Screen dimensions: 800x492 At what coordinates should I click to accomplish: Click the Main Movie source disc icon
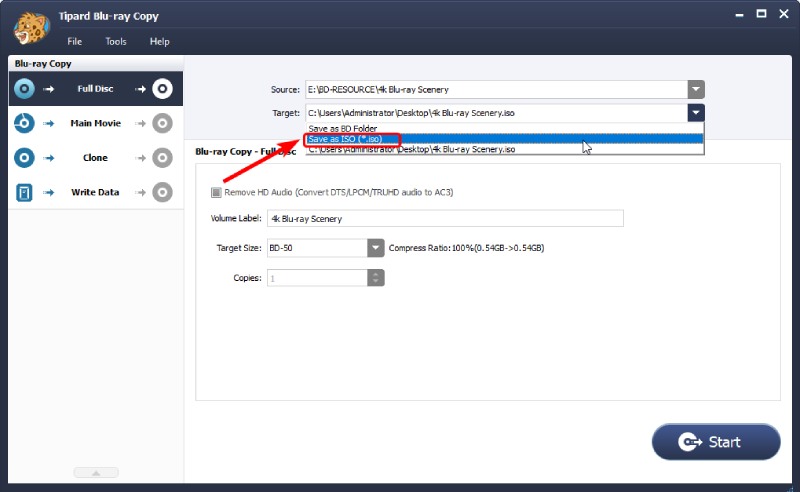point(24,123)
